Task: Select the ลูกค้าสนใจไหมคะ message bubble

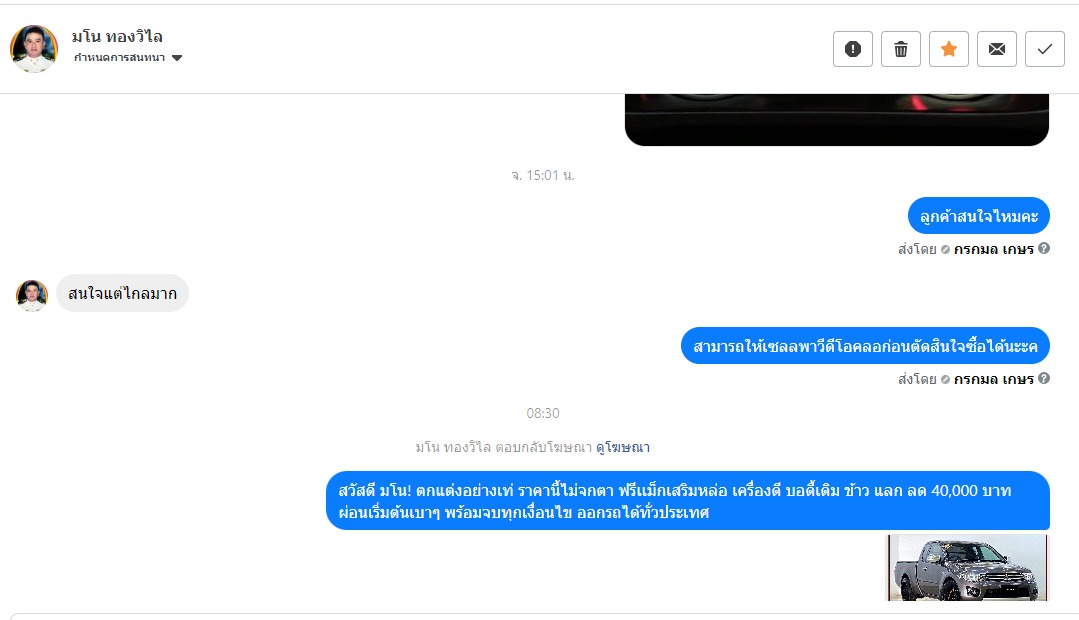Action: tap(979, 216)
